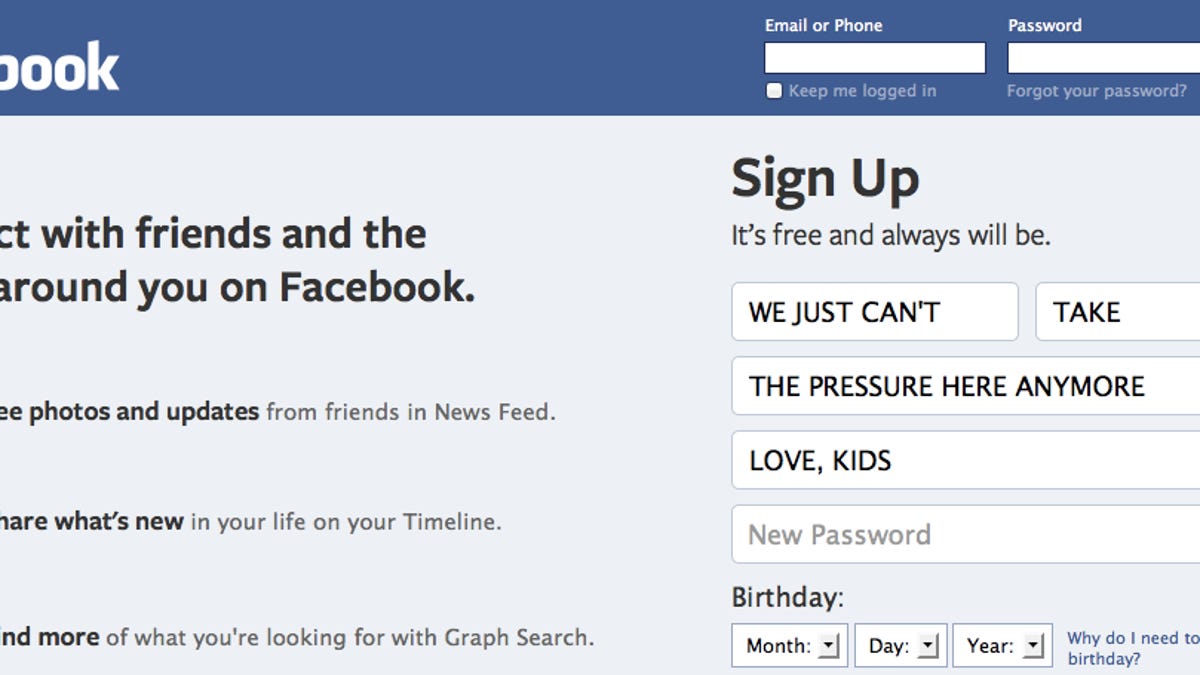1200x675 pixels.
Task: Click the Facebook logo in the header
Action: pyautogui.click(x=60, y=68)
